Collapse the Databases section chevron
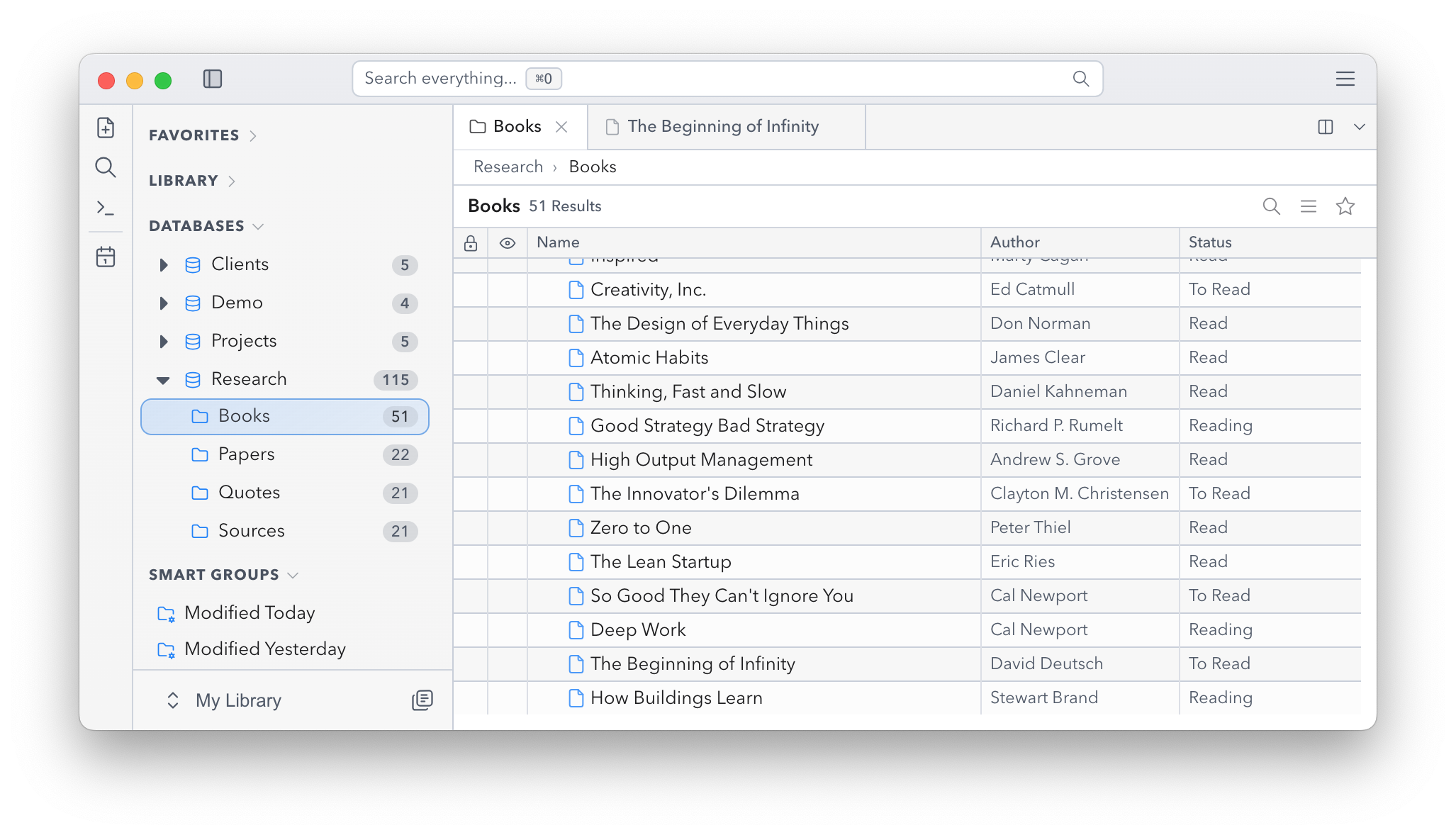The height and width of the screenshot is (835, 1456). (258, 226)
